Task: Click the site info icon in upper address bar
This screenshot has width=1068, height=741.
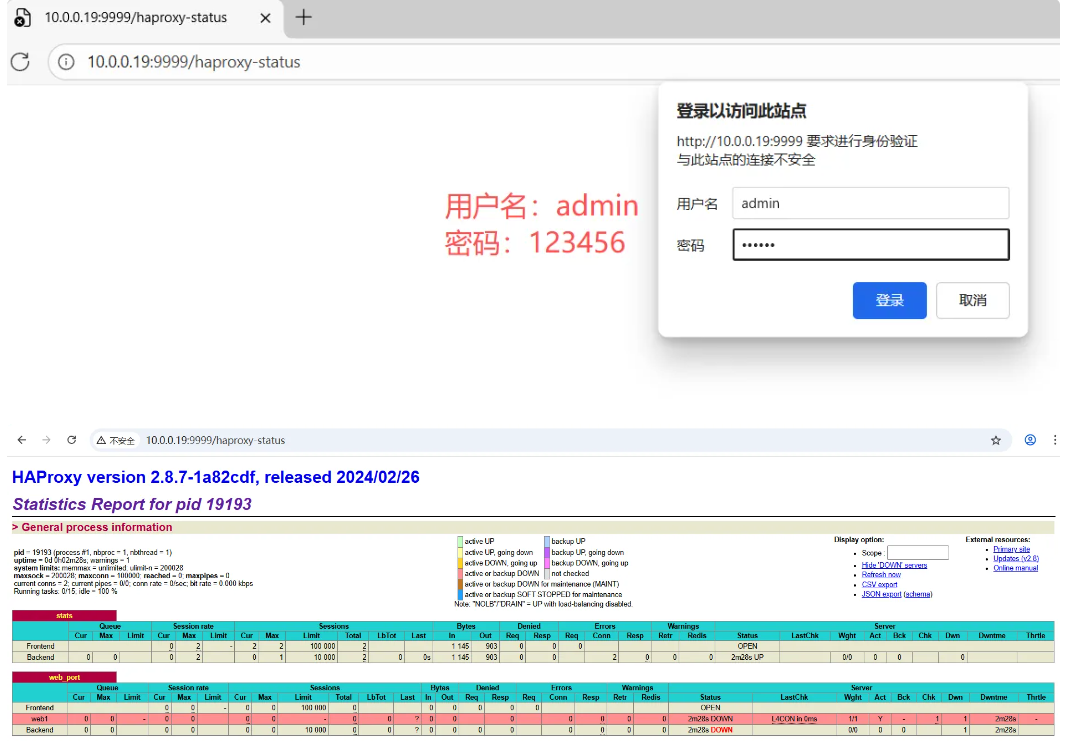Action: (67, 62)
